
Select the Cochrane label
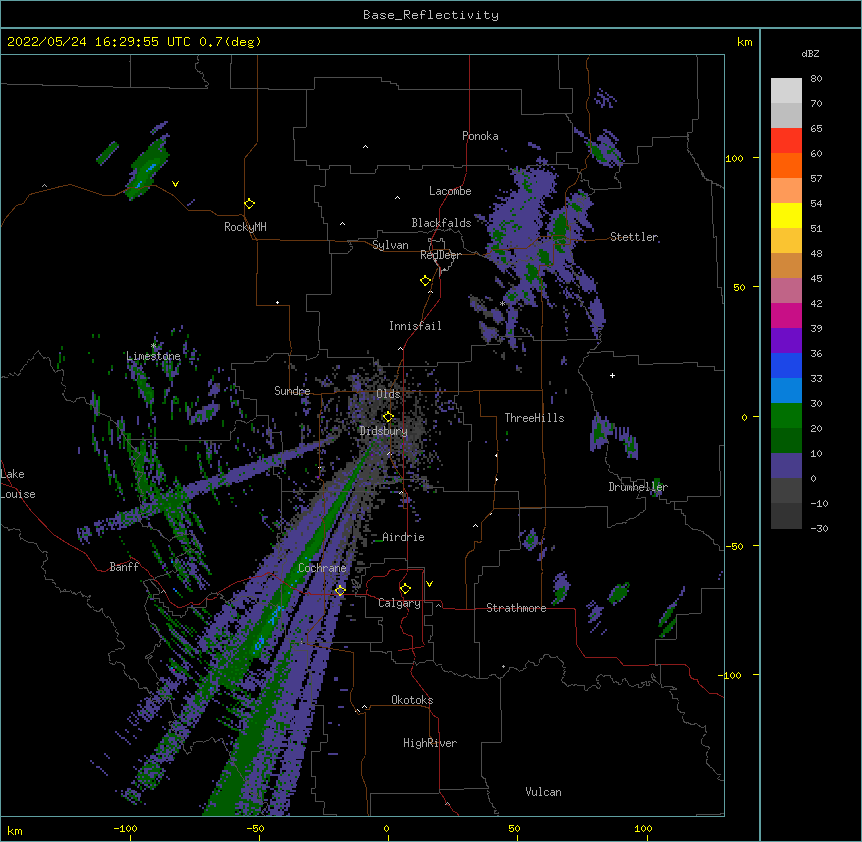[x=322, y=568]
